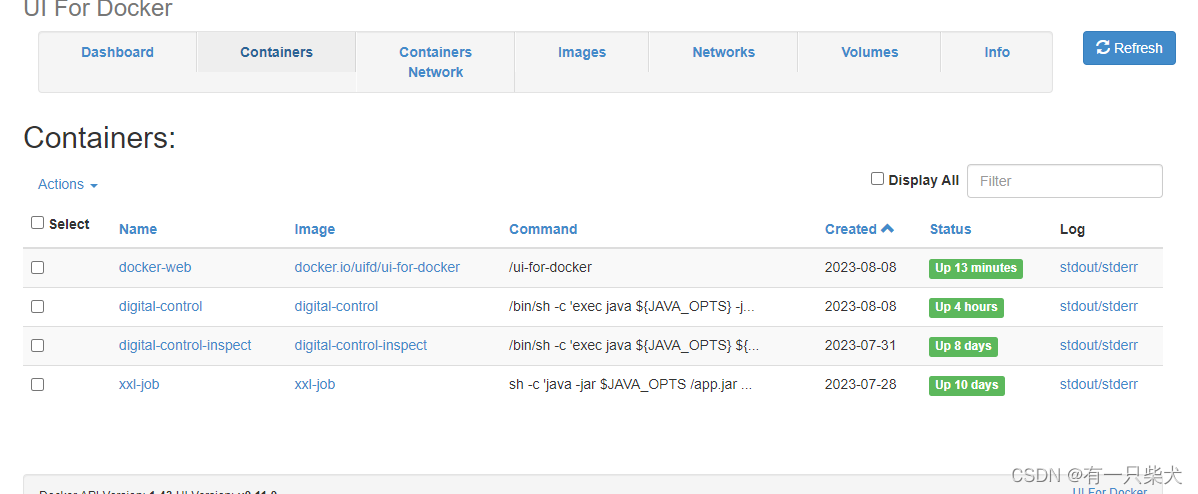1198x494 pixels.
Task: Go to the Containers Network tab
Action: 435,62
